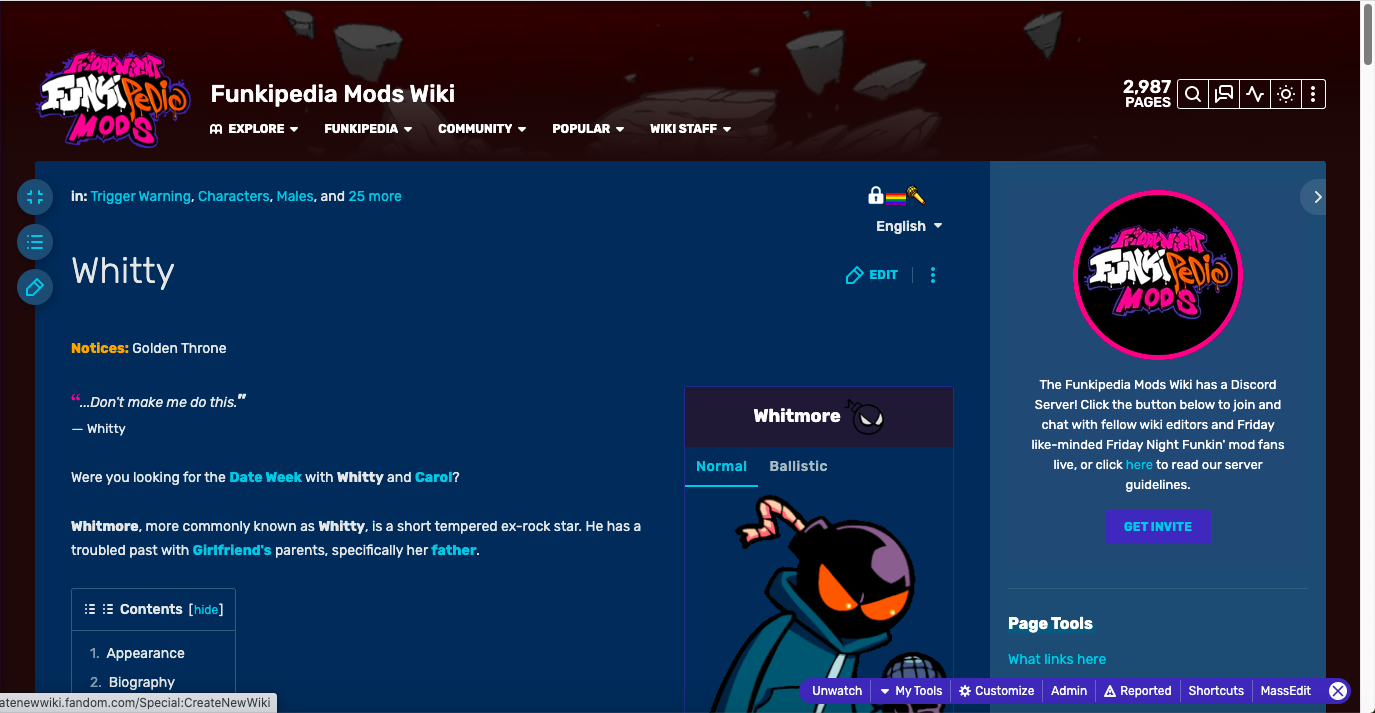
Task: Follow the father link
Action: pyautogui.click(x=454, y=550)
